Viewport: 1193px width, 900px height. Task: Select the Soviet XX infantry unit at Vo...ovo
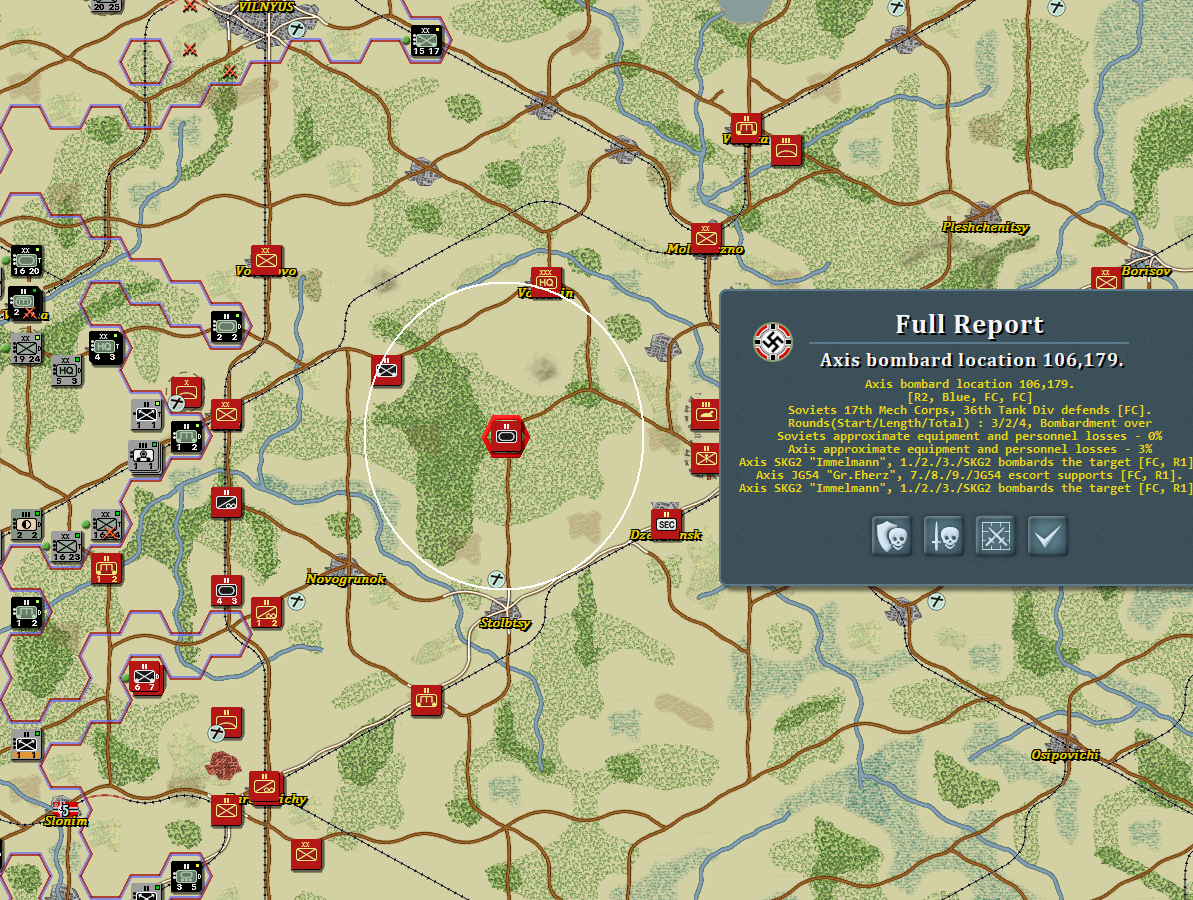tap(266, 260)
